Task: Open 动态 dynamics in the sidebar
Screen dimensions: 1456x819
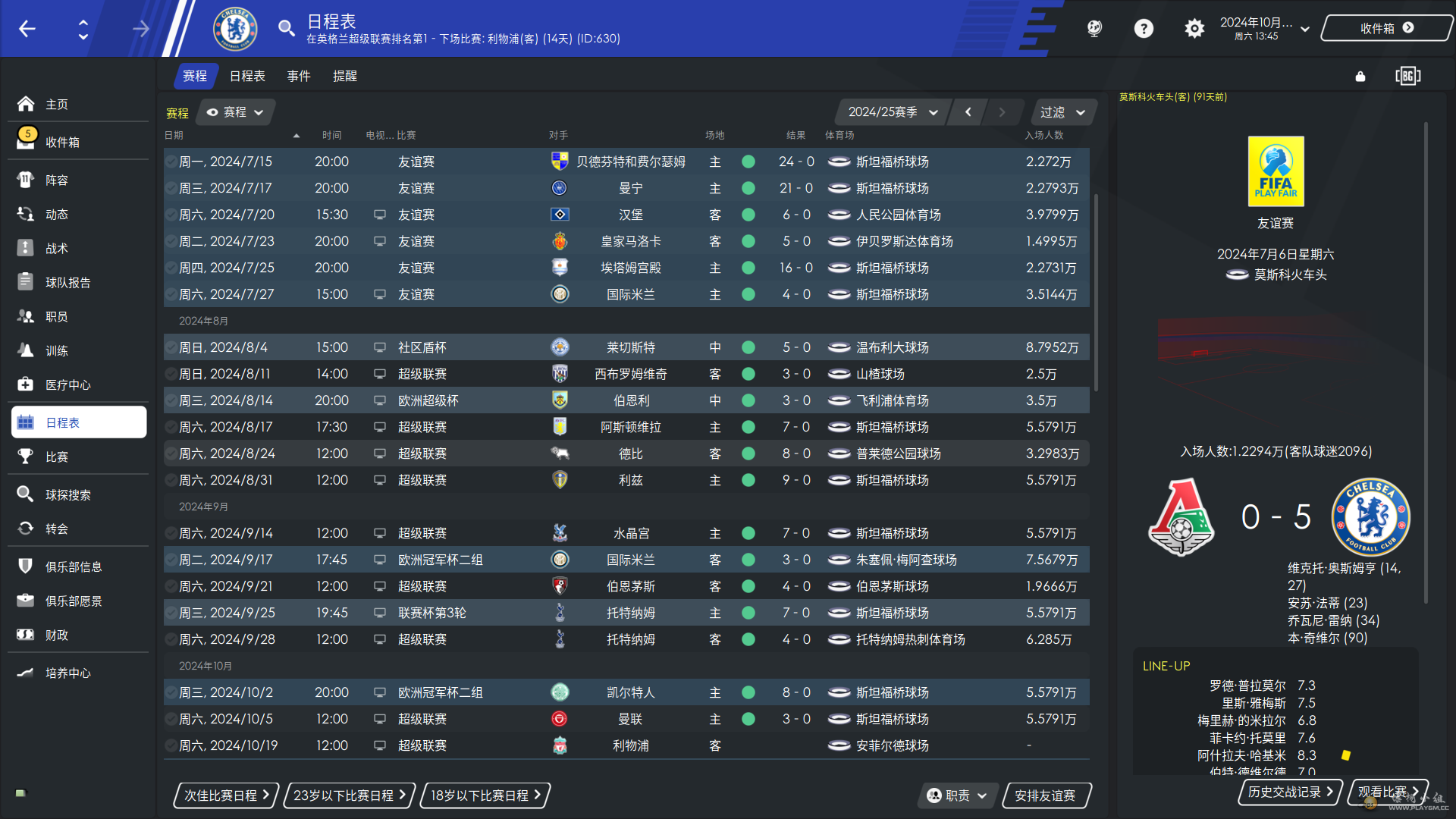Action: tap(79, 214)
